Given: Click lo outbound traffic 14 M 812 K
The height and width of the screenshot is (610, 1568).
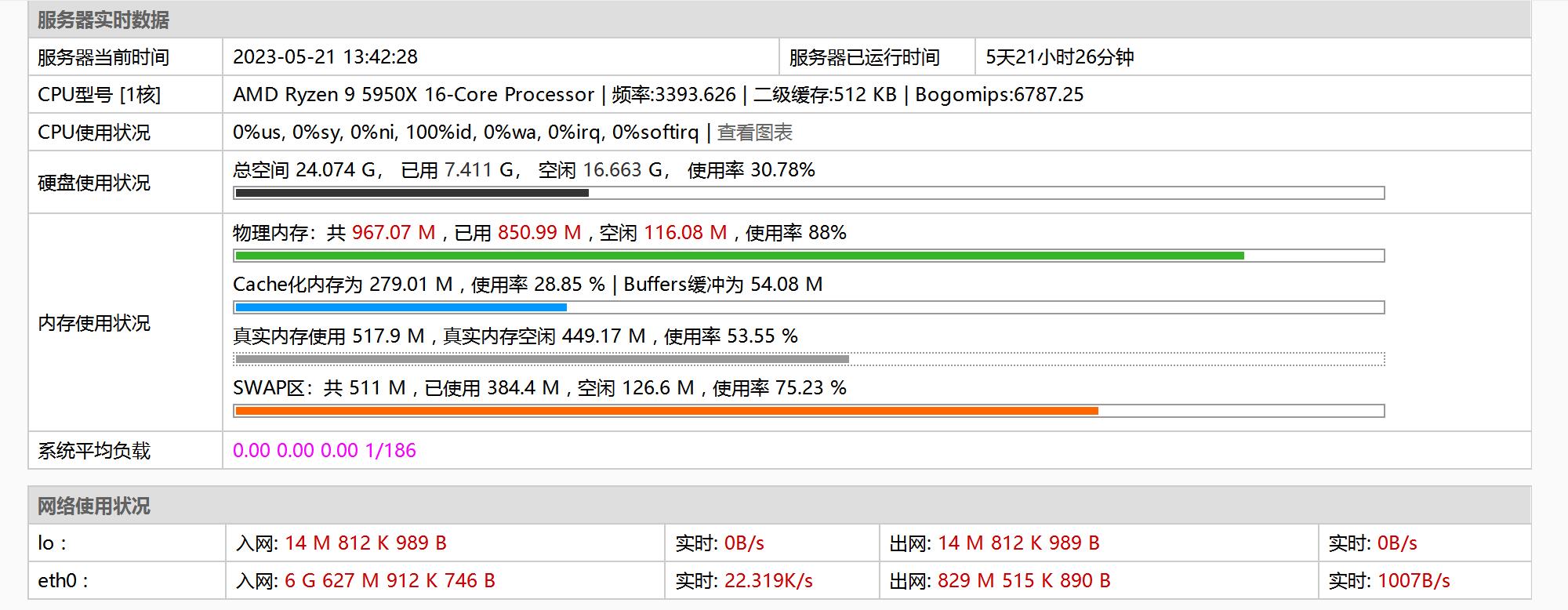Looking at the screenshot, I should (1018, 543).
